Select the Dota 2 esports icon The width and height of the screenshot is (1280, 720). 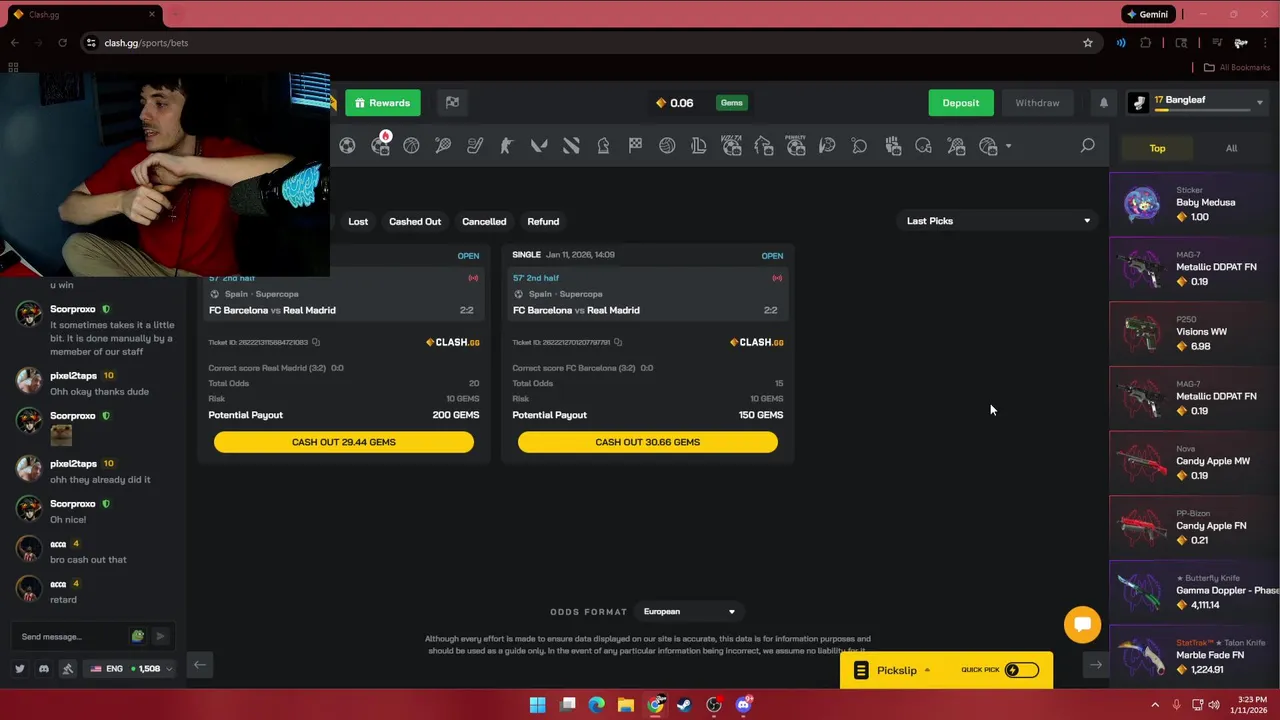tap(571, 146)
